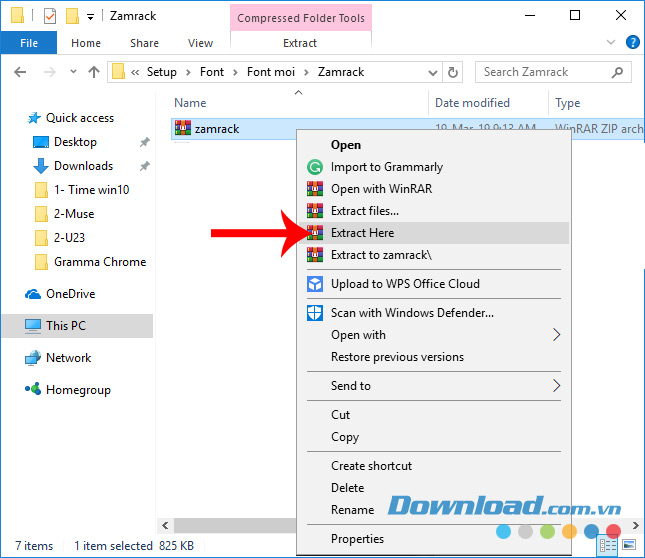Image resolution: width=645 pixels, height=558 pixels.
Task: Click the Desktop icon in the sidebar
Action: pyautogui.click(x=41, y=142)
